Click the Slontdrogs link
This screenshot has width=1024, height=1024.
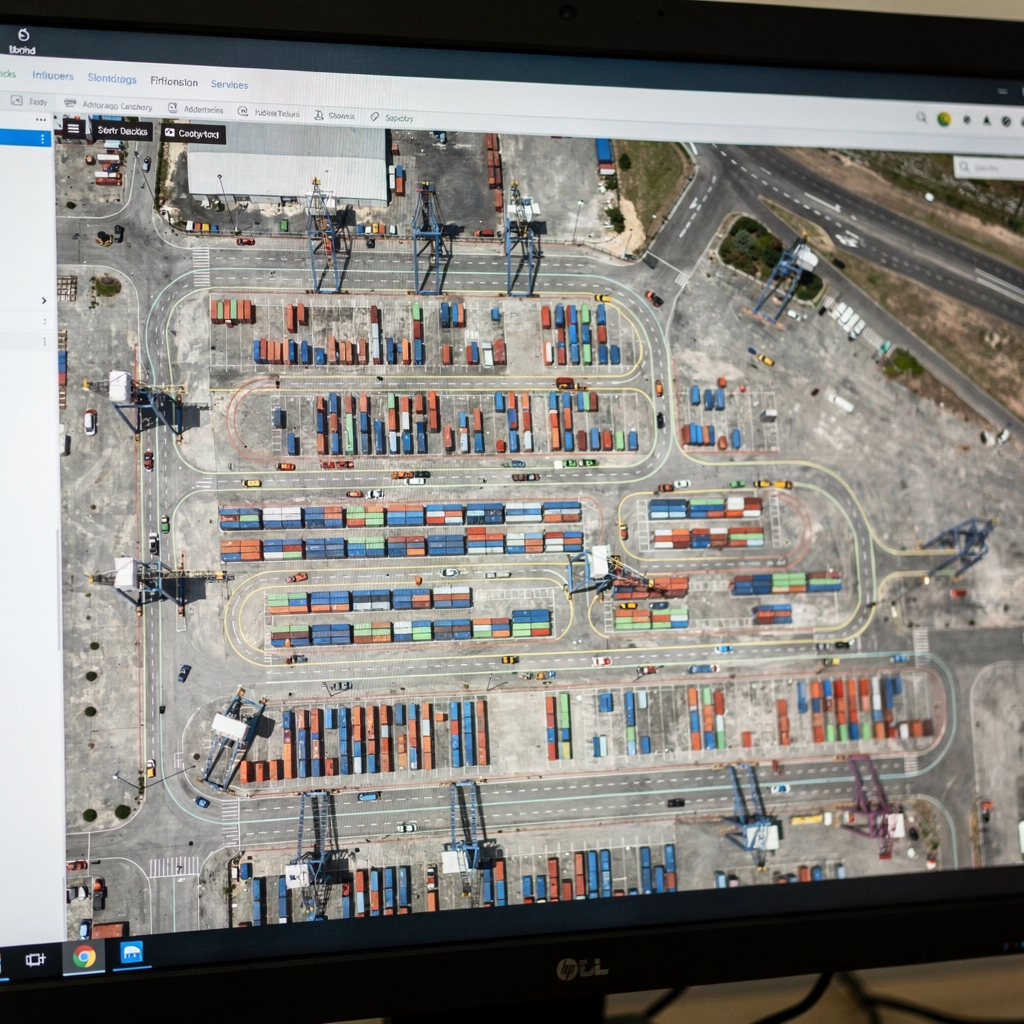click(x=111, y=79)
